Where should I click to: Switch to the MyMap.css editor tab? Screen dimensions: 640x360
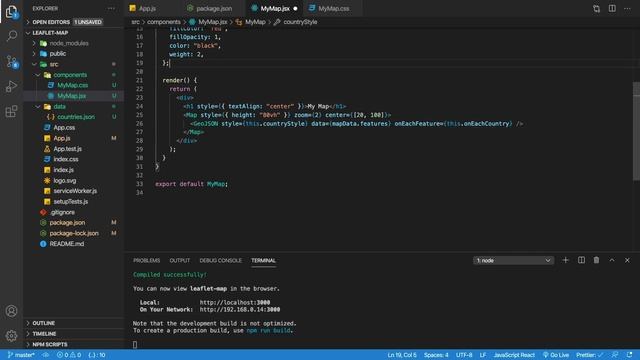point(333,8)
